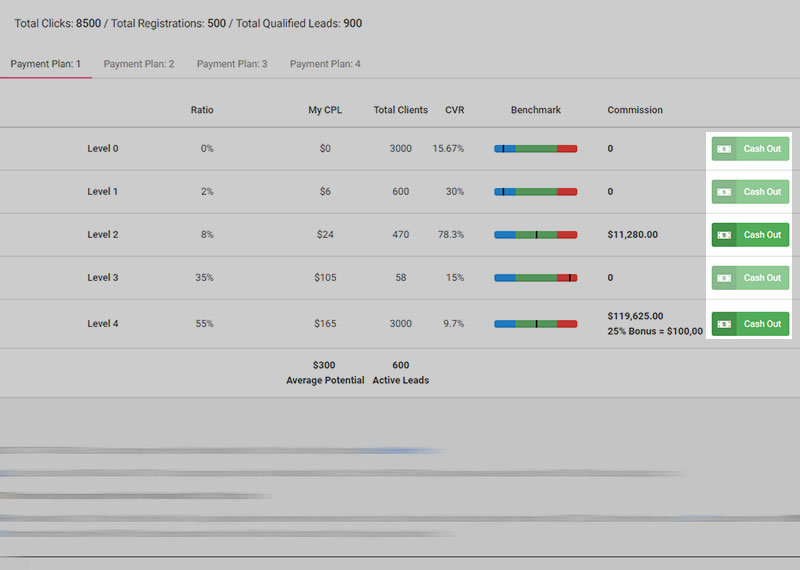Click the money icon in Level 1 row
The image size is (800, 570).
click(x=724, y=192)
